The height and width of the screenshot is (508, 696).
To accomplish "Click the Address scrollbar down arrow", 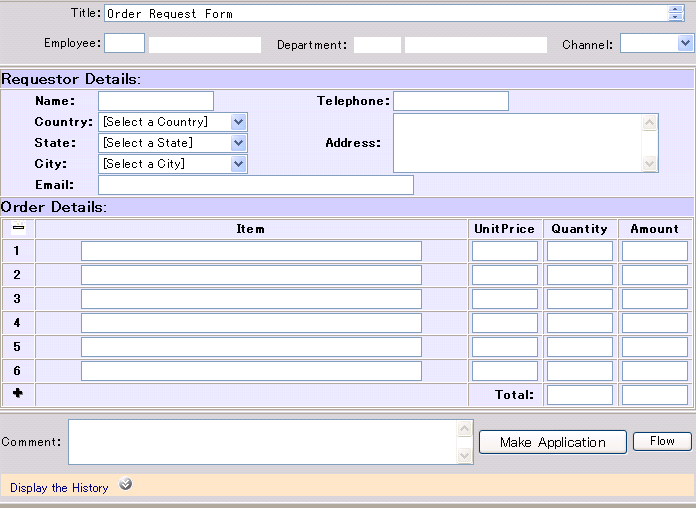I will [x=649, y=163].
